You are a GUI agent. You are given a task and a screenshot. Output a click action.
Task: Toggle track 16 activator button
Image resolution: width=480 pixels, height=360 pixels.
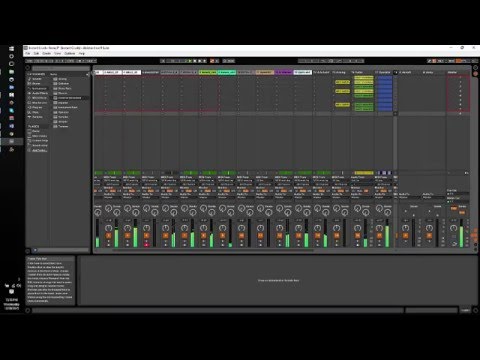pos(379,236)
